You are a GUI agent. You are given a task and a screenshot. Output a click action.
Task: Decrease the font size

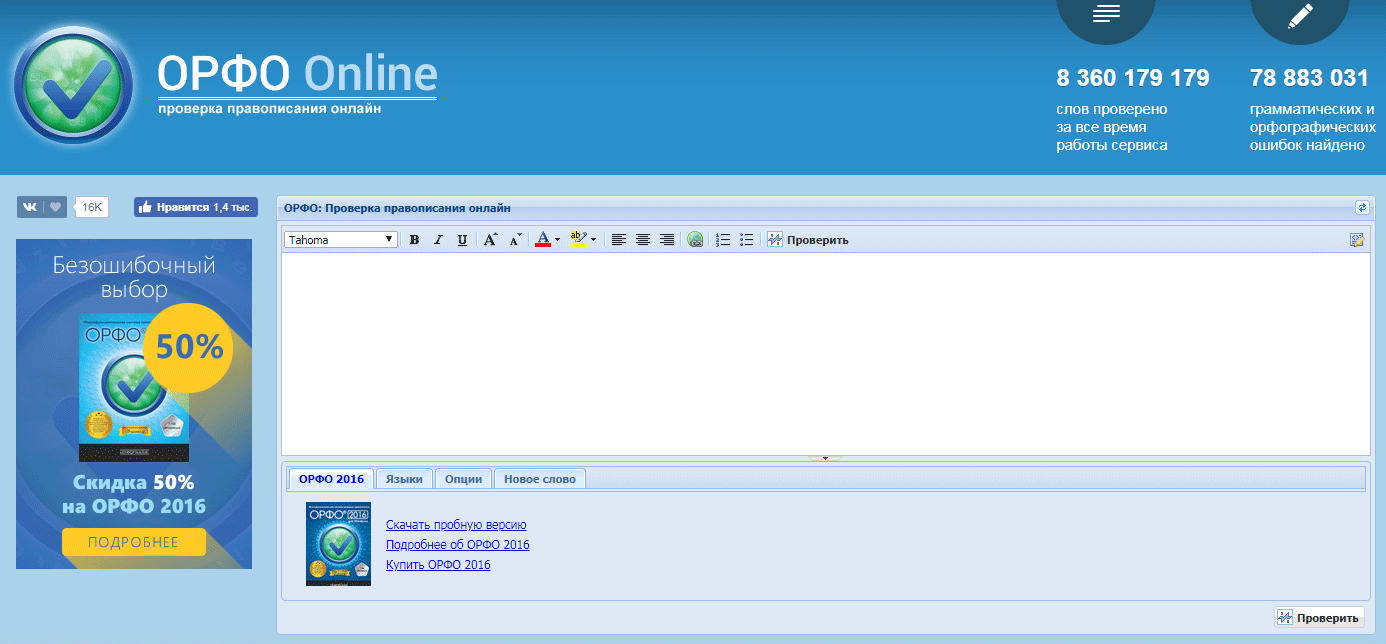click(515, 240)
